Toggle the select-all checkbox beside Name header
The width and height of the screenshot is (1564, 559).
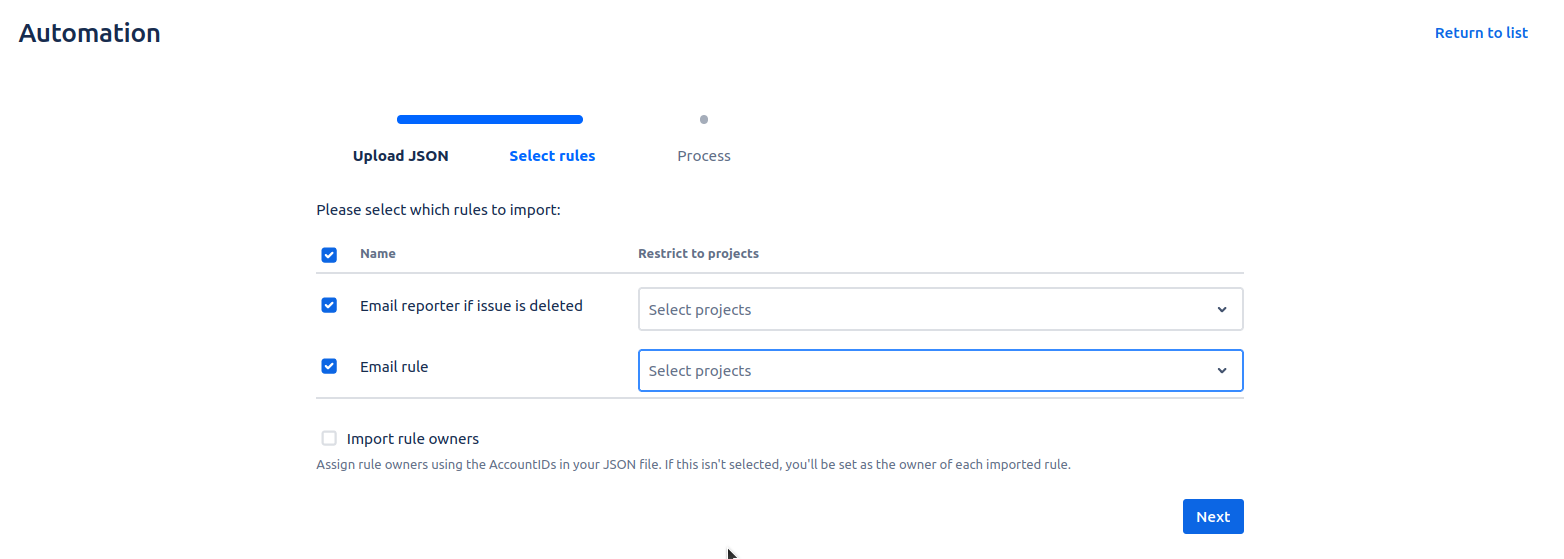coord(329,255)
